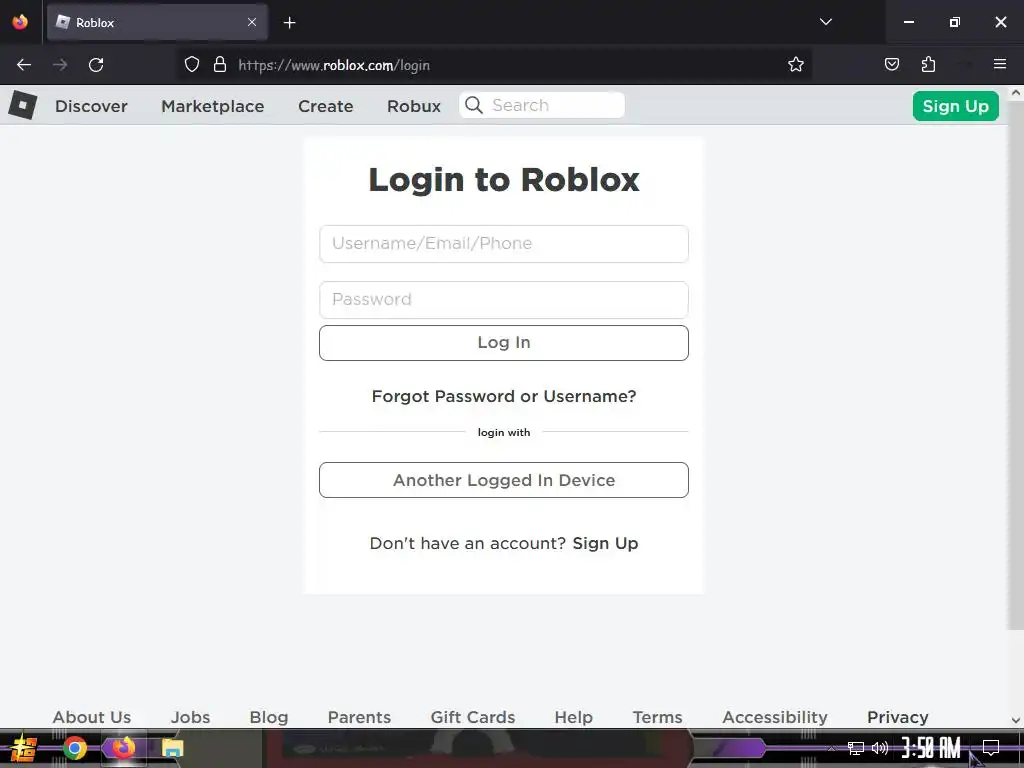Image resolution: width=1024 pixels, height=768 pixels.
Task: Focus the Password field
Action: coord(504,300)
